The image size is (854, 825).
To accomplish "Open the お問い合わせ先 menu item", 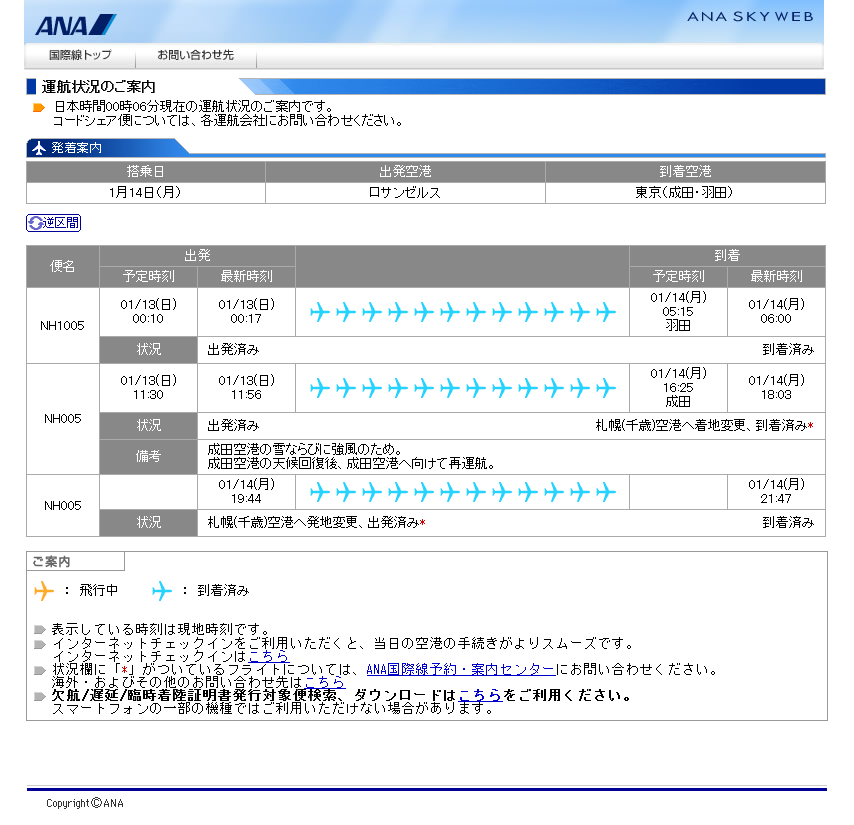I will (195, 55).
